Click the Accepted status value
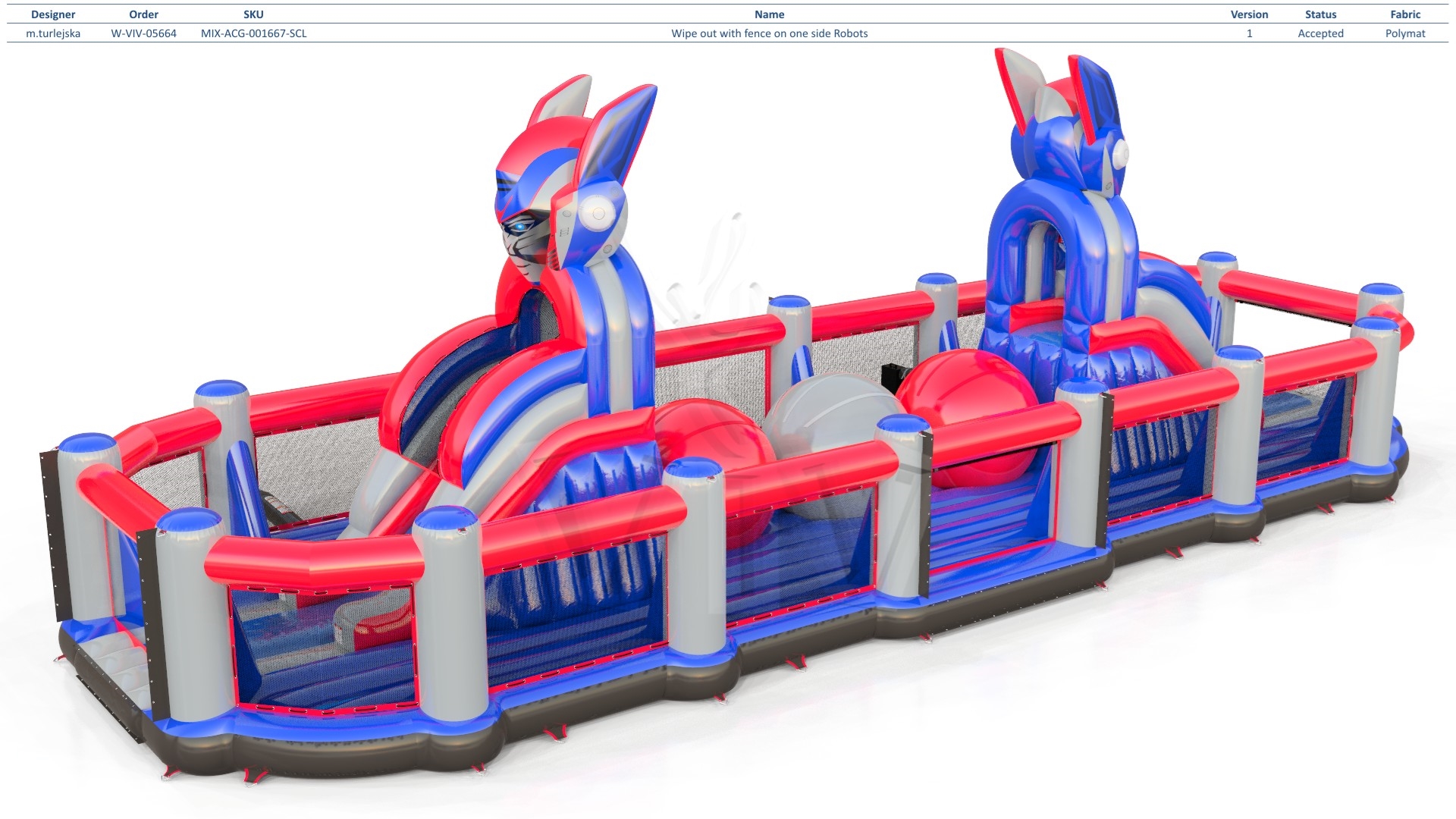Screen dimensions: 1456x819 [1320, 33]
